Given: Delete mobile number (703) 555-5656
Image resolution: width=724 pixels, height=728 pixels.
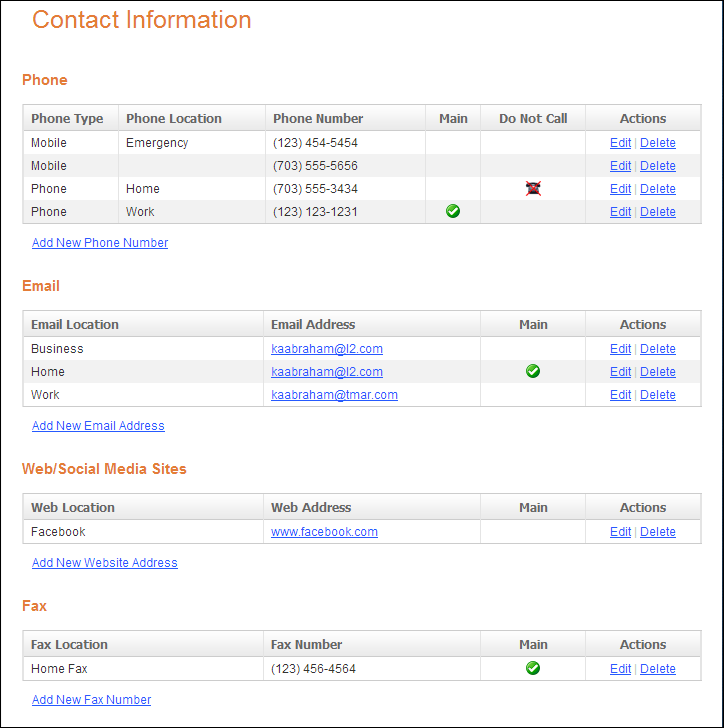Looking at the screenshot, I should pos(658,166).
